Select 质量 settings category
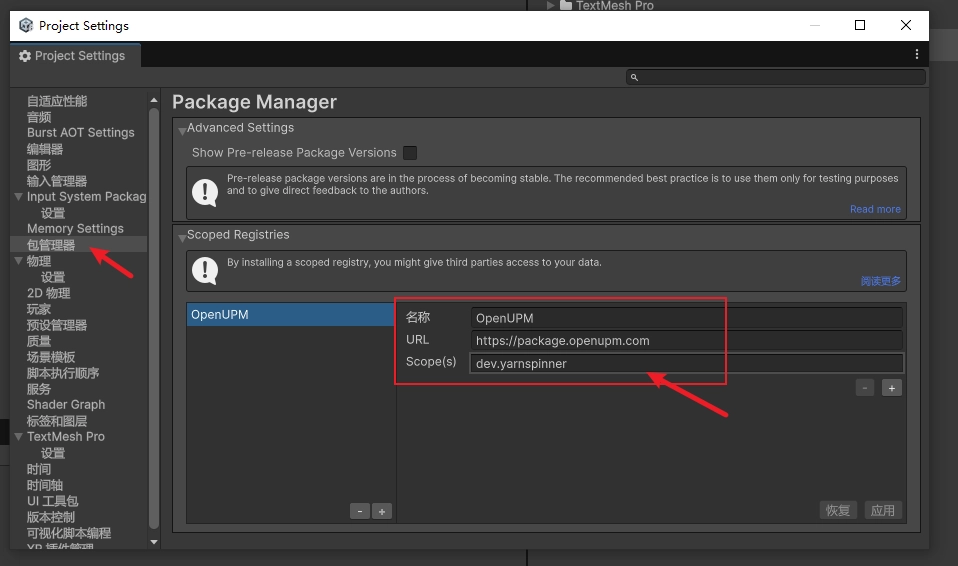Image resolution: width=958 pixels, height=566 pixels. pos(39,340)
